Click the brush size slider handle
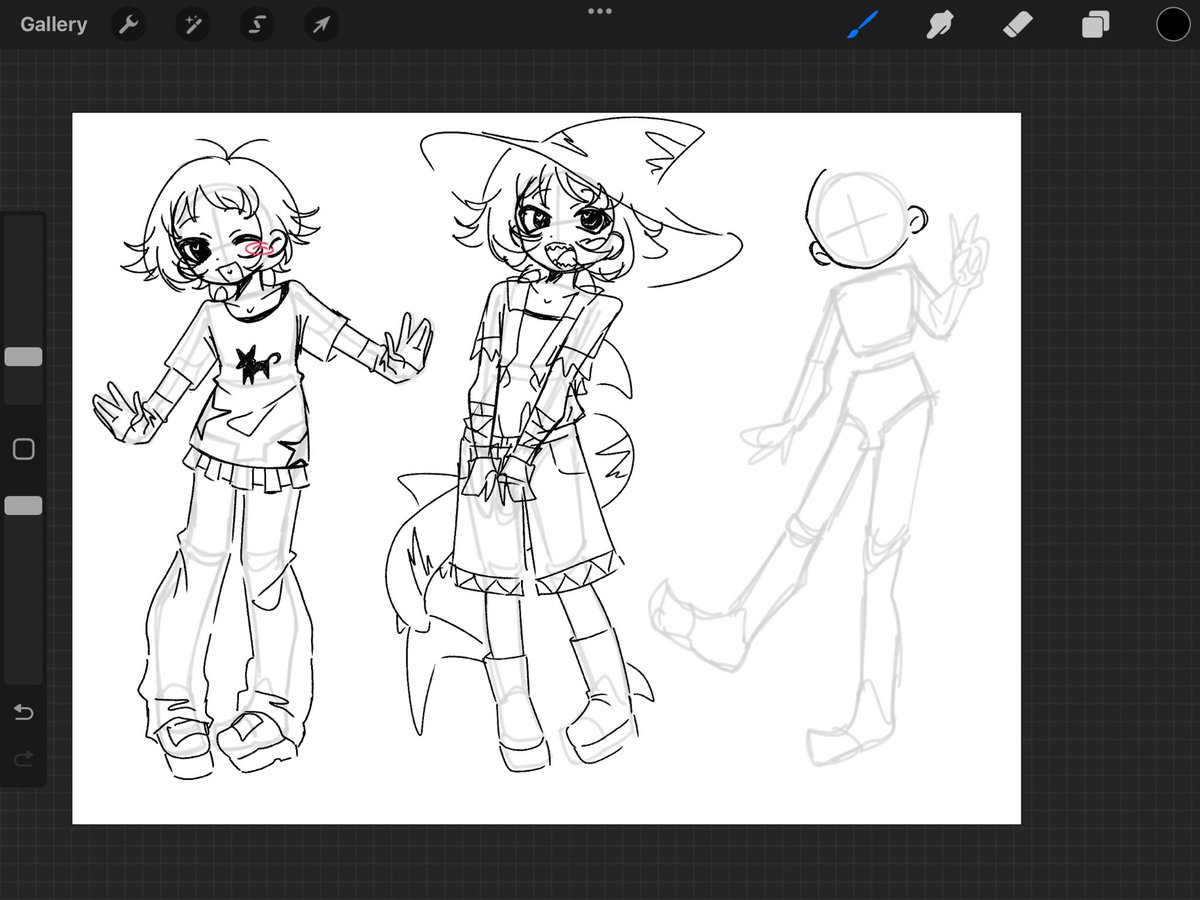Image resolution: width=1200 pixels, height=900 pixels. 23,357
